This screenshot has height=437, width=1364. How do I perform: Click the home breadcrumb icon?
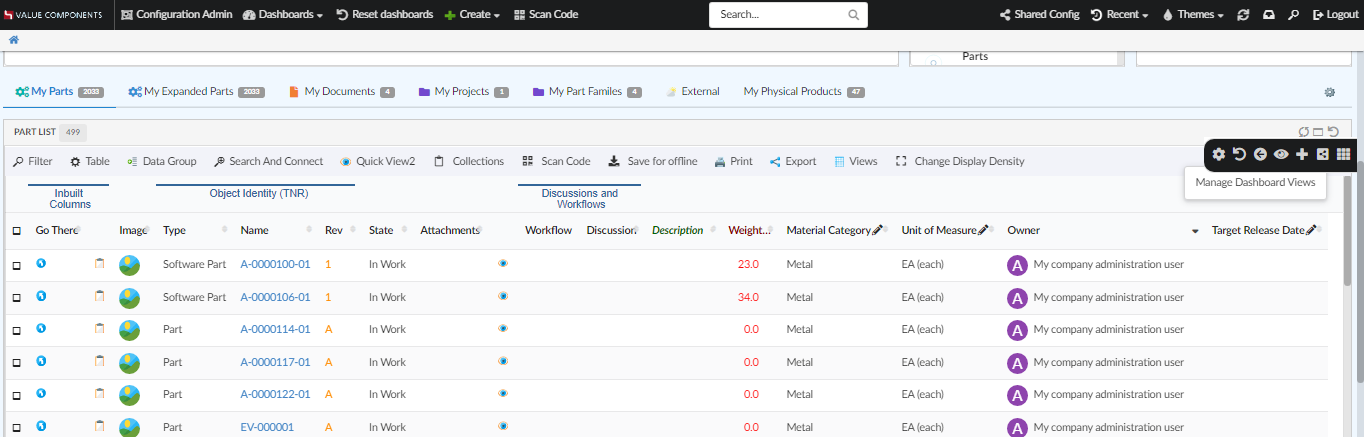coord(14,40)
